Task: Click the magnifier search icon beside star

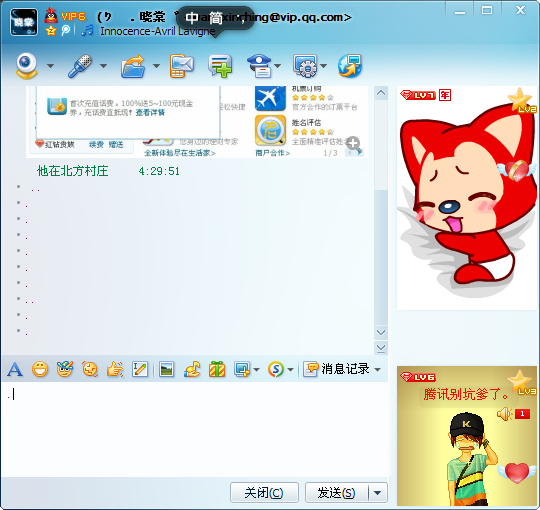Action: point(66,31)
